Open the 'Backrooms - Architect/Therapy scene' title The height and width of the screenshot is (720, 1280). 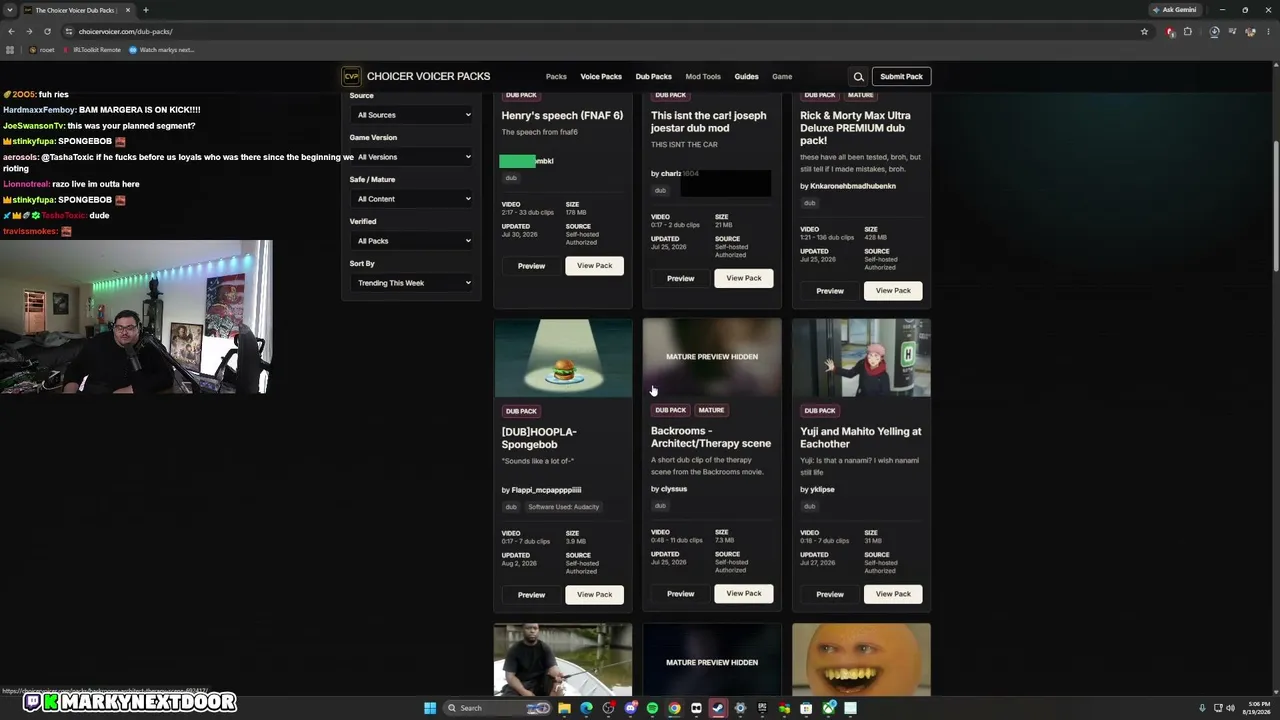point(711,437)
